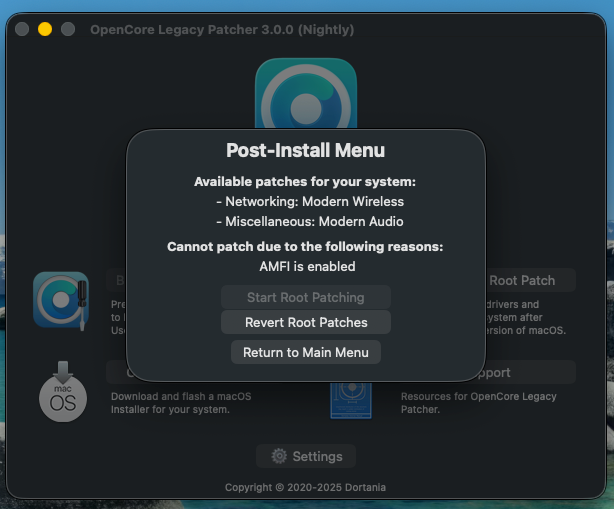Click the Support button partially hidden by dialog

526,372
